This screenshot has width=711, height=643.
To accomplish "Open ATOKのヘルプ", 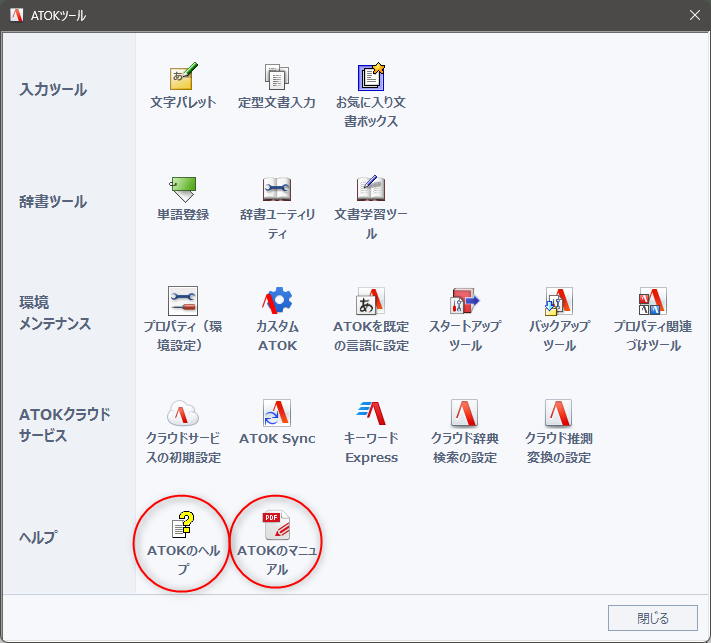I will 183,544.
